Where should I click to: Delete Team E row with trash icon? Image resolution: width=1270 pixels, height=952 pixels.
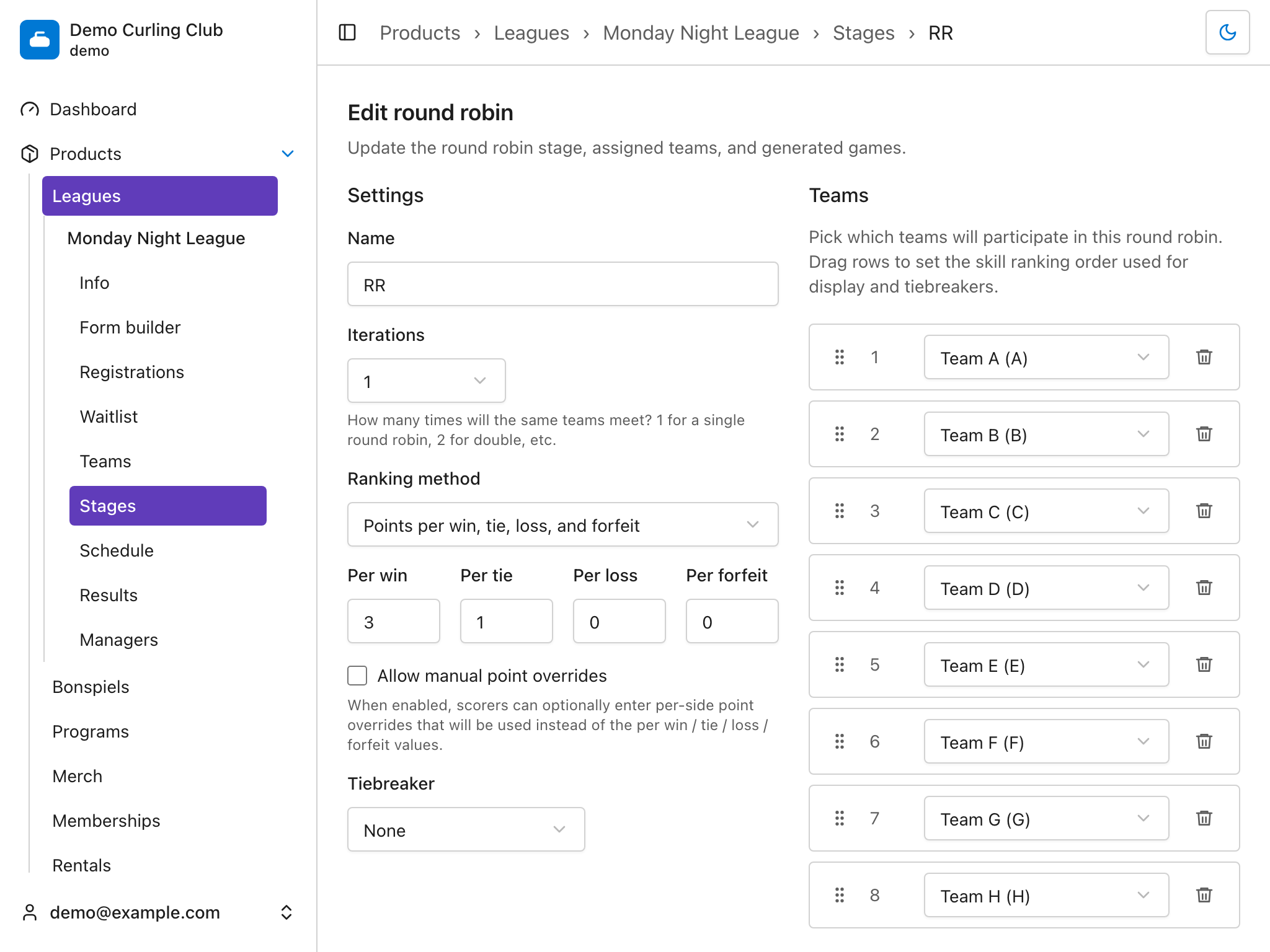tap(1204, 664)
